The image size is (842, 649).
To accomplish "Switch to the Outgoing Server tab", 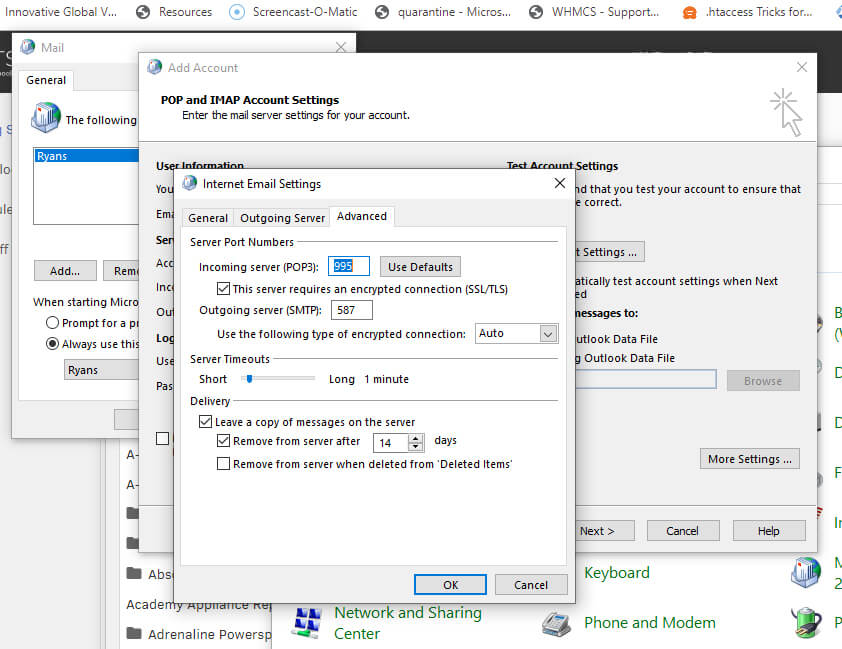I will point(282,218).
